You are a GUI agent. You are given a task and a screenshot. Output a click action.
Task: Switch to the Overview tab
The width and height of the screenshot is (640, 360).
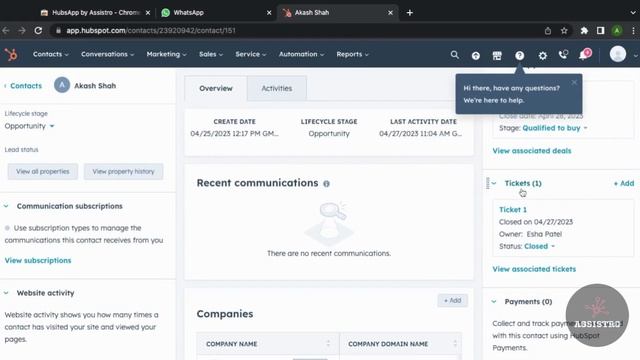tap(216, 88)
